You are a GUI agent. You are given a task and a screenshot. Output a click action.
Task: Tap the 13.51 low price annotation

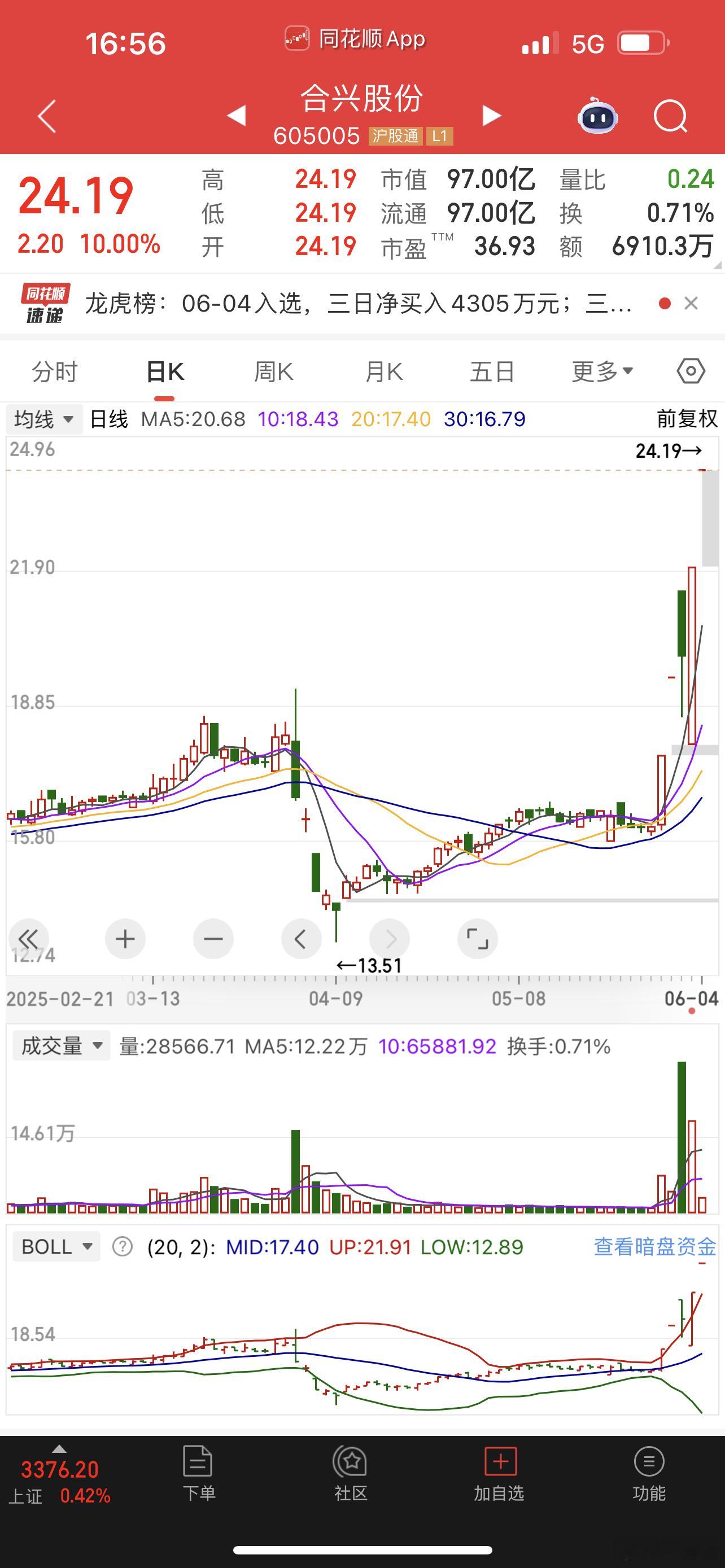tap(369, 965)
